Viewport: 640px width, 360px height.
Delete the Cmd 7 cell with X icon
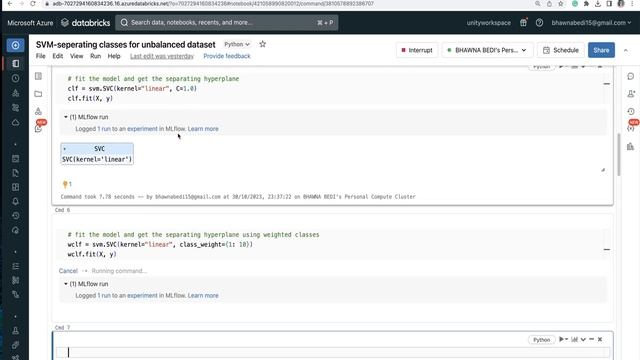click(x=600, y=339)
